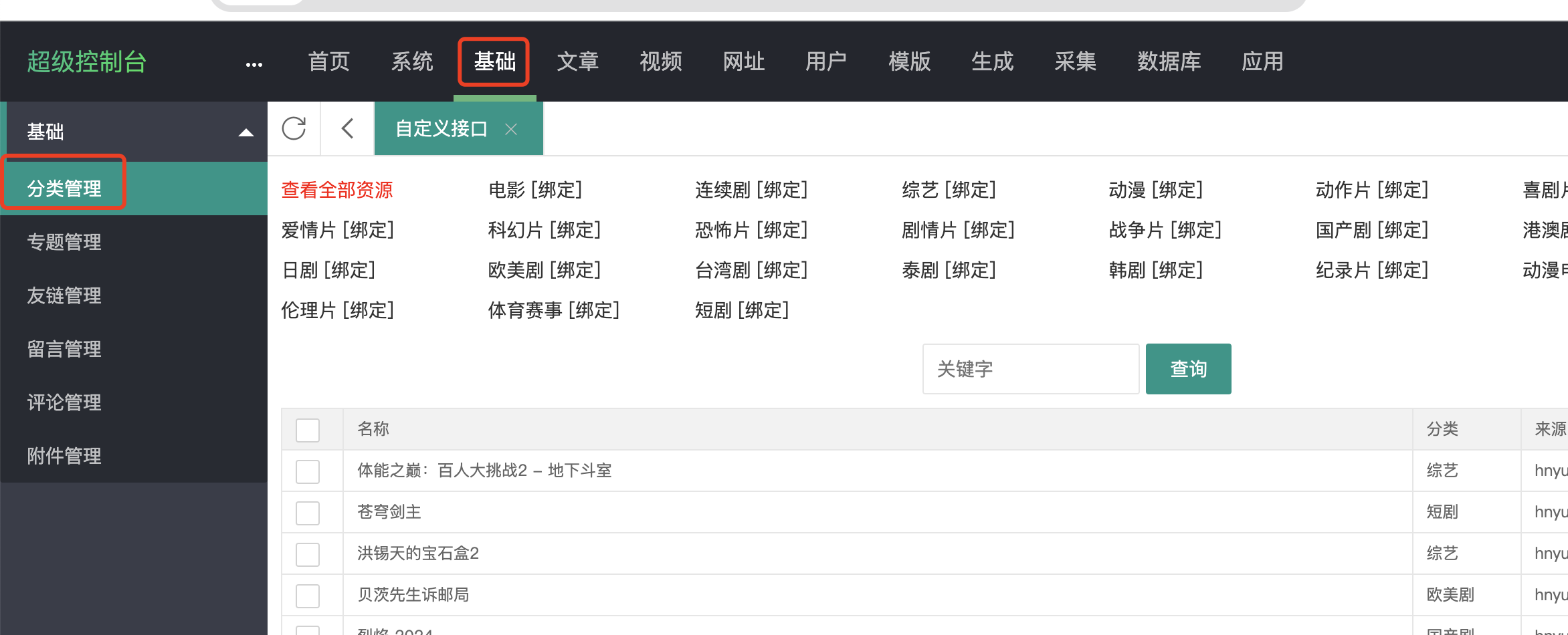Tick the checkbox for 贝茨先生诉邮局

pos(308,596)
